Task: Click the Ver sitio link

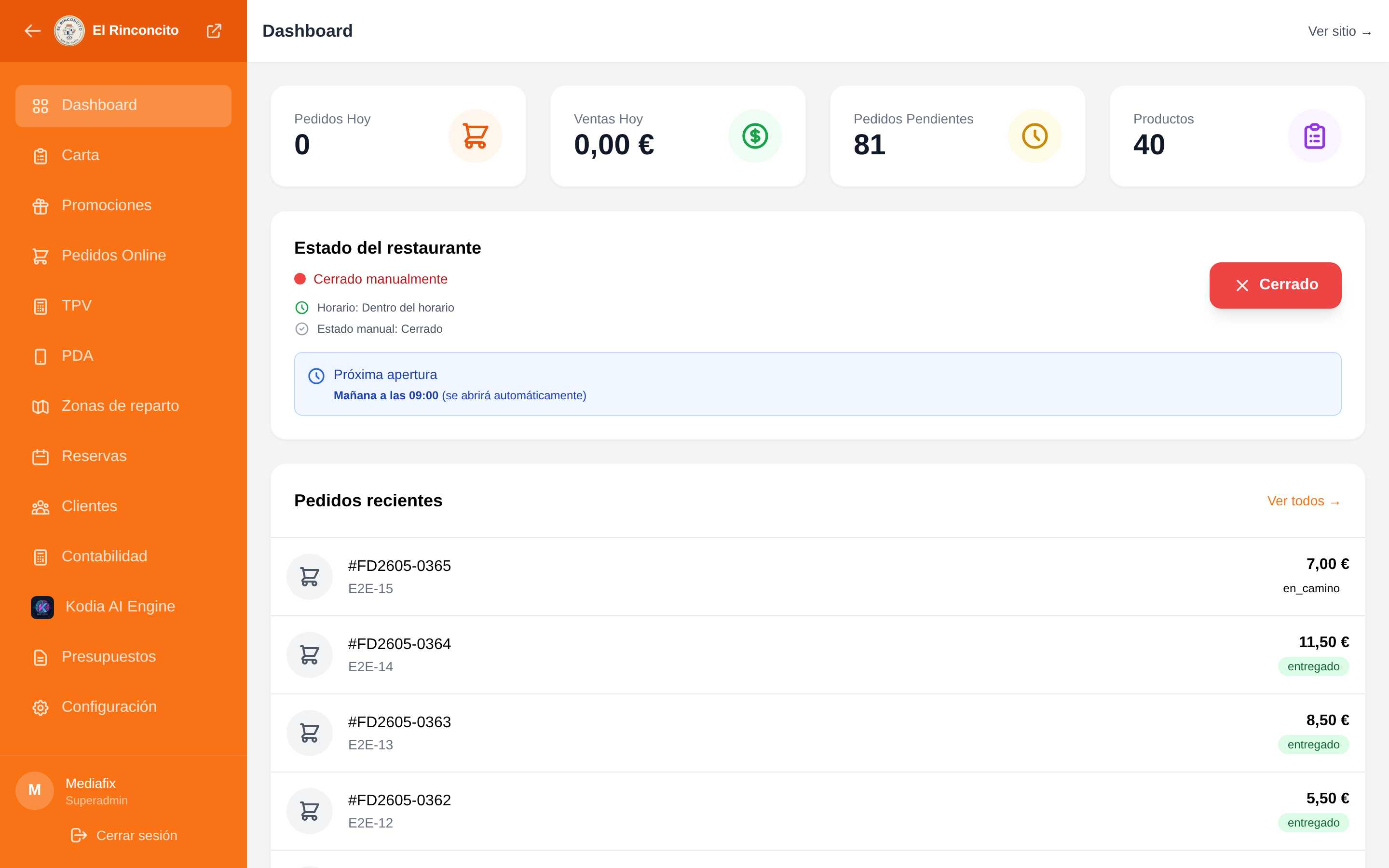Action: 1340,31
